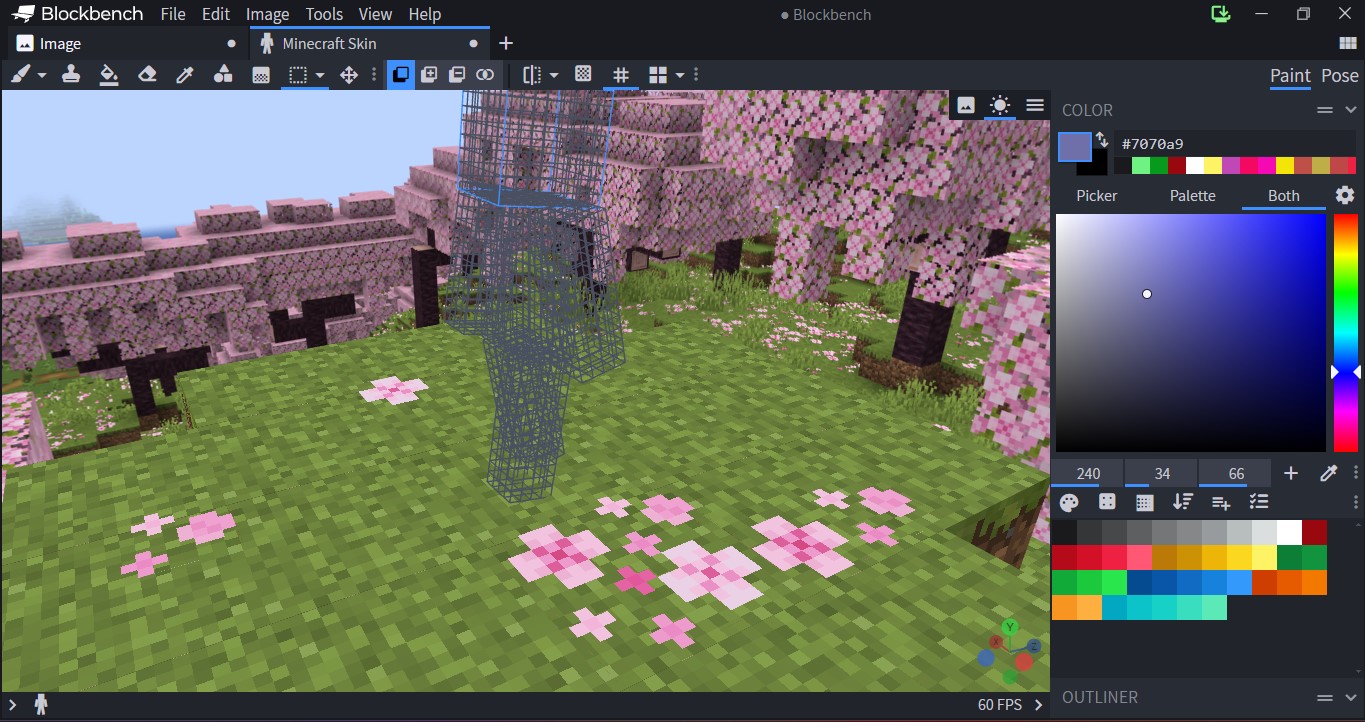This screenshot has width=1365, height=722.
Task: Toggle preview shading with the sun icon
Action: tap(999, 105)
